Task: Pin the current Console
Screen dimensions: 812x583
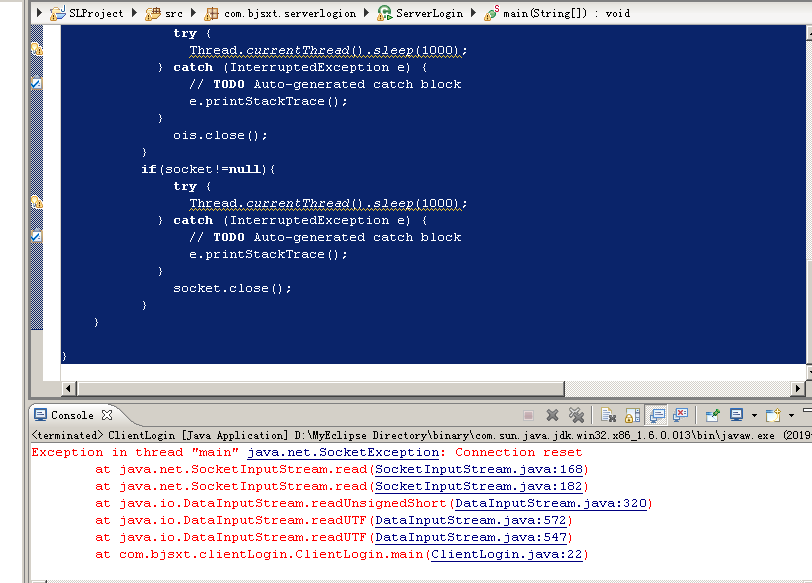Action: [x=713, y=415]
